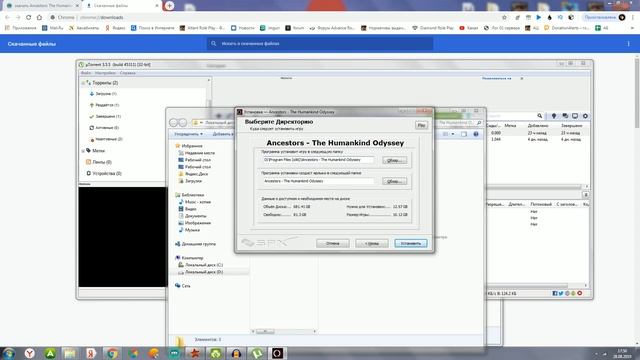Open the Яндекс bookmark
This screenshot has width=640, height=360.
click(x=115, y=28)
